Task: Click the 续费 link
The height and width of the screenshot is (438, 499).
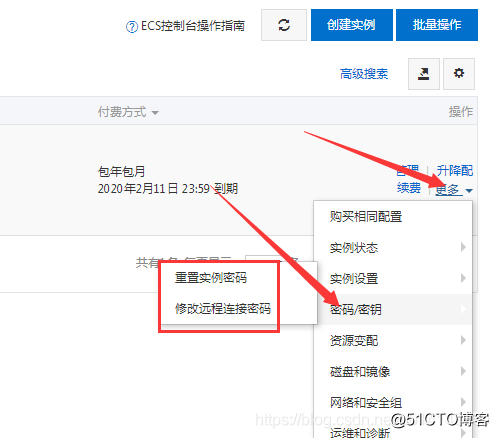Action: point(409,188)
